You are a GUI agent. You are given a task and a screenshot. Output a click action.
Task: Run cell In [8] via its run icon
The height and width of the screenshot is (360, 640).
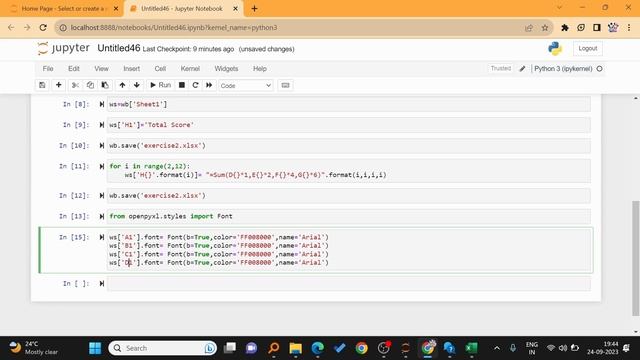[102, 104]
